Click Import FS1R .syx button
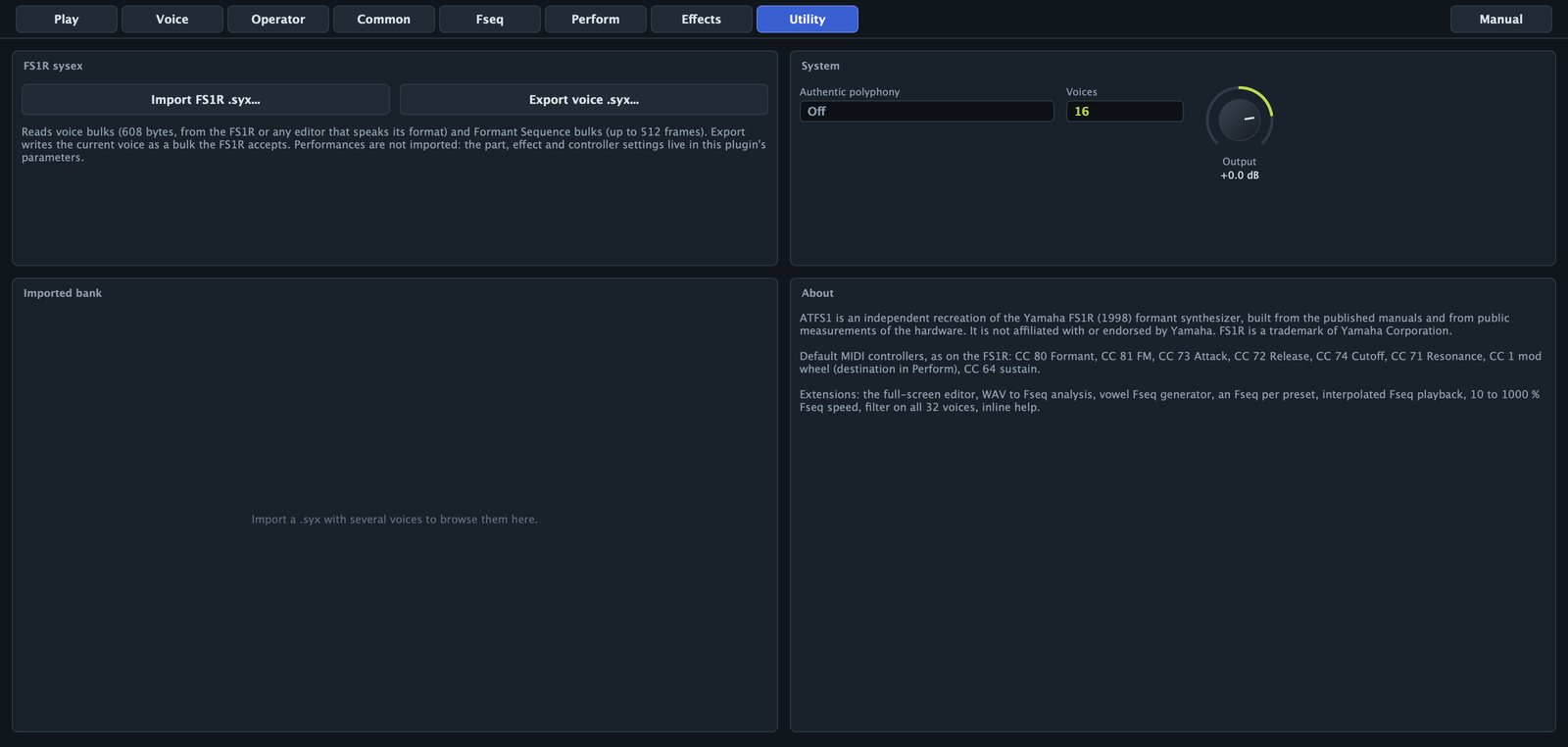The height and width of the screenshot is (747, 1568). 206,99
